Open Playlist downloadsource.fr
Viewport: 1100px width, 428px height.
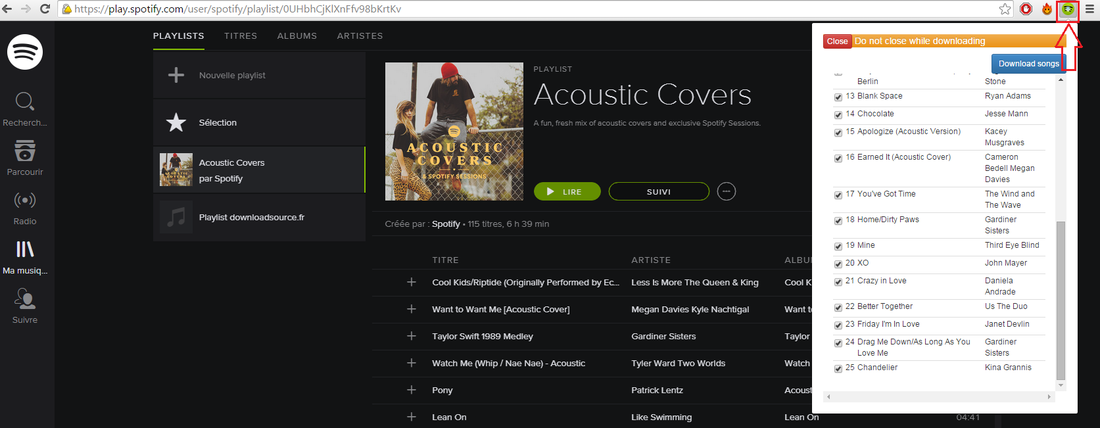coord(259,218)
